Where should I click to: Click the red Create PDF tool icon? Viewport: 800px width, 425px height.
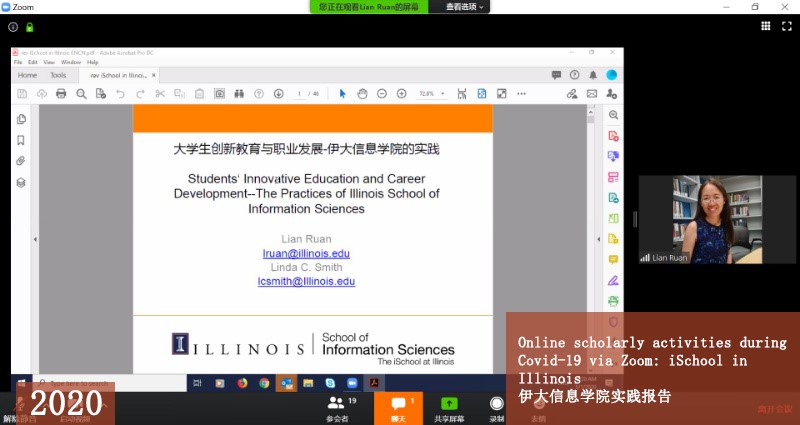pos(613,136)
